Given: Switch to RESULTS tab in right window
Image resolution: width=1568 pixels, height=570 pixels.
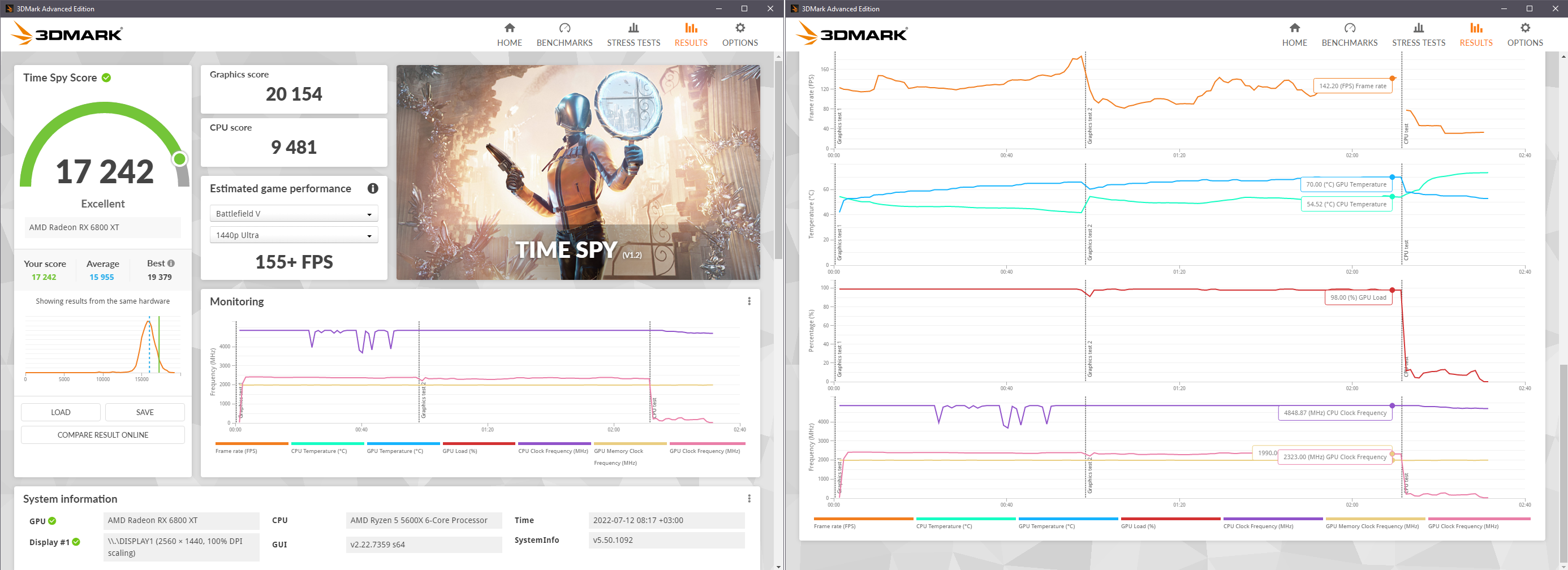Looking at the screenshot, I should tap(1476, 34).
